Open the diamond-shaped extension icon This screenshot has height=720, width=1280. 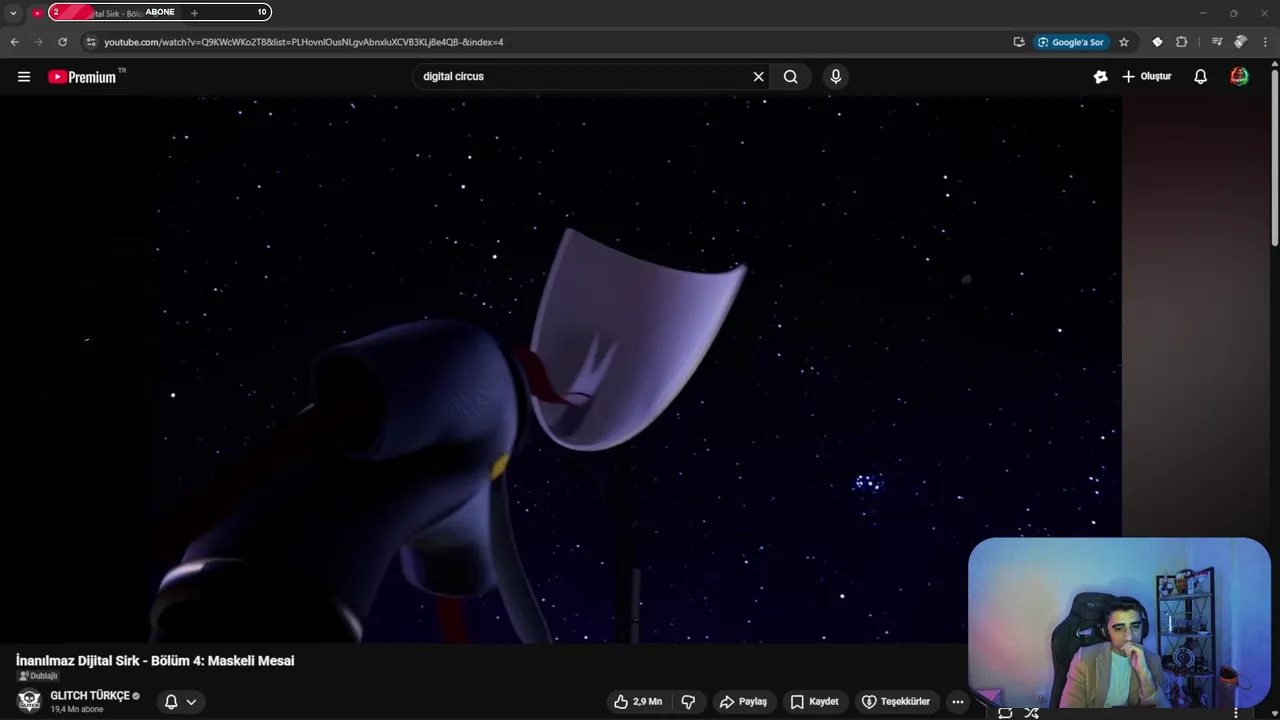(1157, 42)
